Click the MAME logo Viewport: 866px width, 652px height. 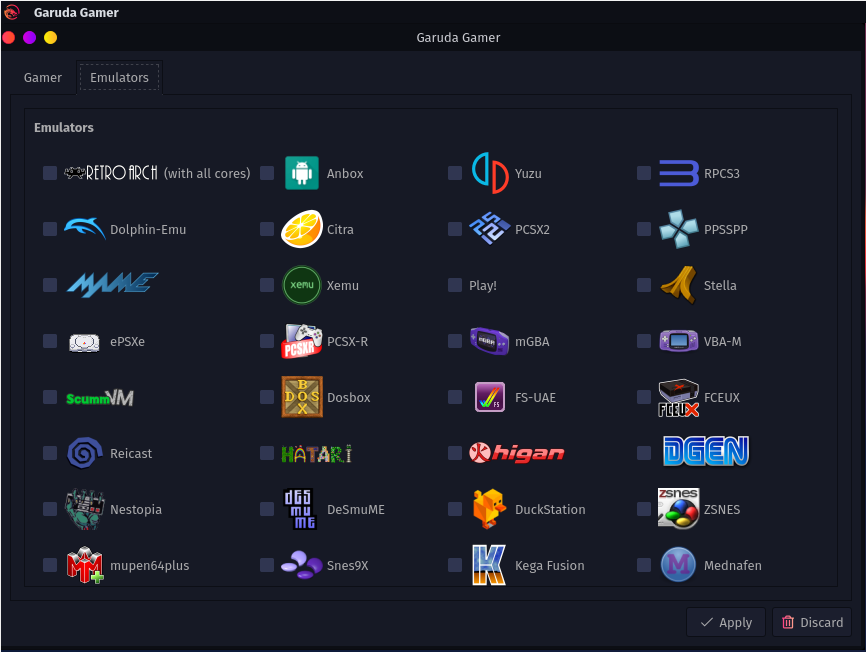[x=112, y=285]
